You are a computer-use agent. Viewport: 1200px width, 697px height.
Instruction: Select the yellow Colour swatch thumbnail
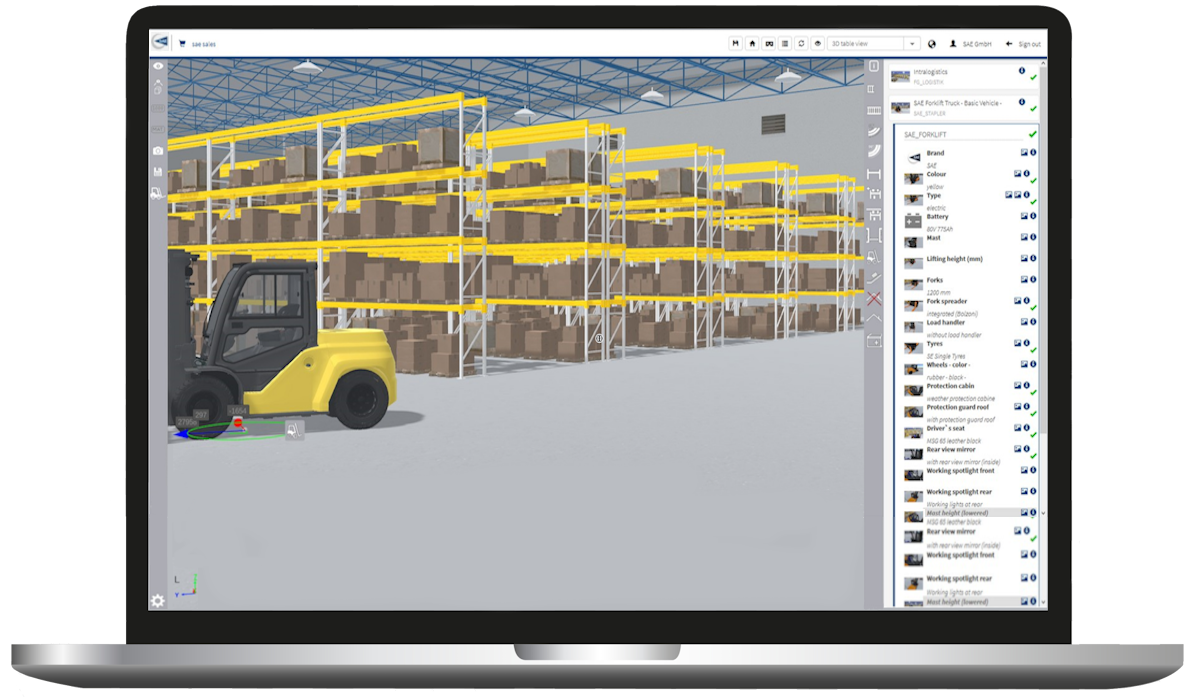click(915, 178)
